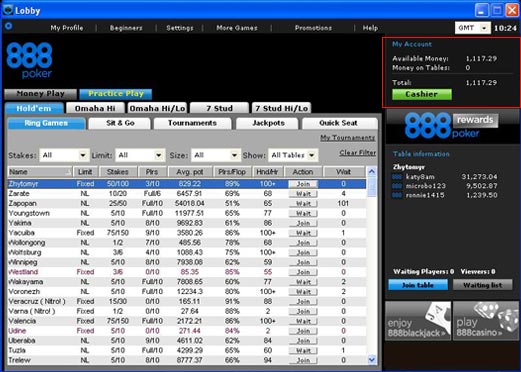Click Join for the Udine table
This screenshot has height=372, width=521.
[x=303, y=331]
